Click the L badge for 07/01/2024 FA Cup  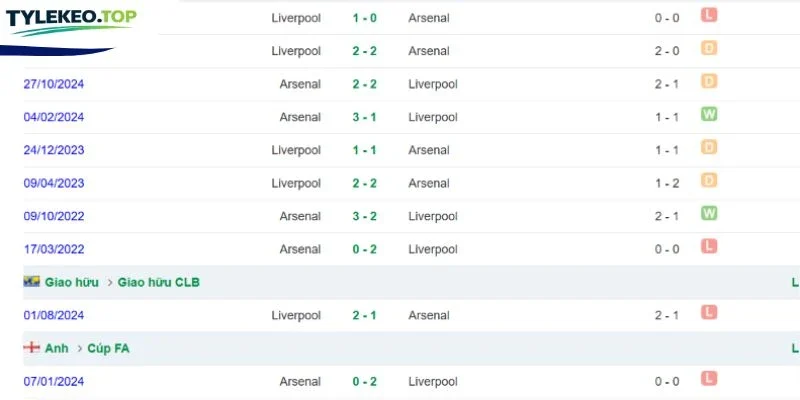coord(709,379)
